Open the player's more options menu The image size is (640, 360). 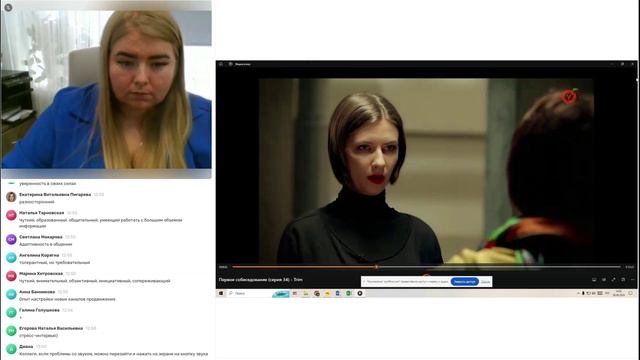tap(633, 280)
